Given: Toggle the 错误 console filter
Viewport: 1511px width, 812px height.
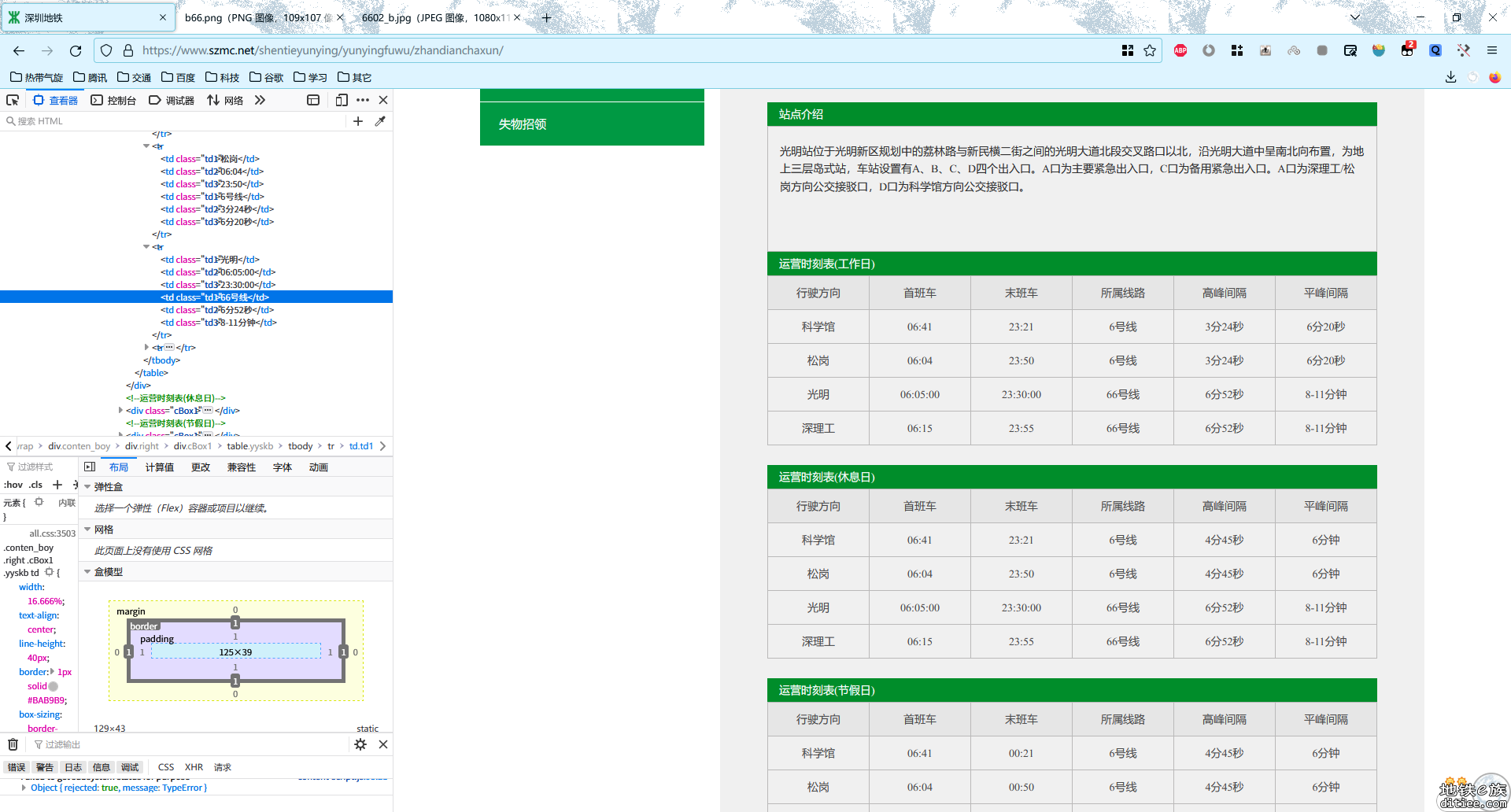Looking at the screenshot, I should (x=17, y=767).
